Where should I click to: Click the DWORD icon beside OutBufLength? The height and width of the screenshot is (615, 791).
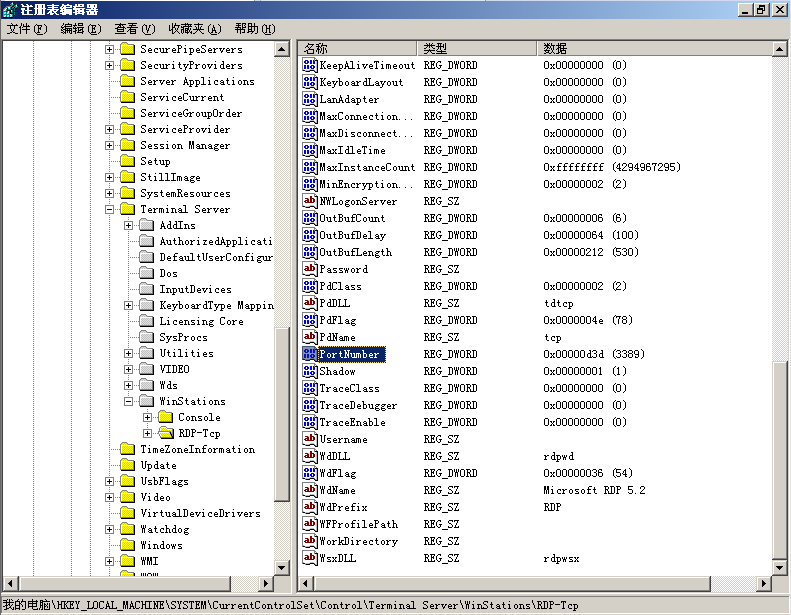pos(309,252)
